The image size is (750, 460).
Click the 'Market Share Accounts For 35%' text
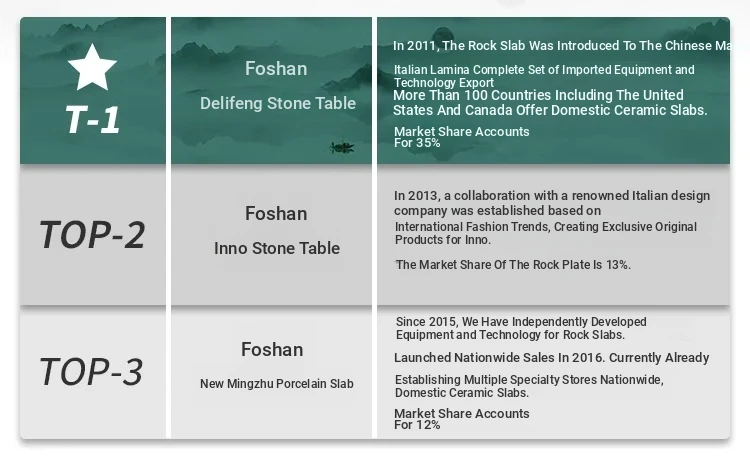(x=462, y=137)
